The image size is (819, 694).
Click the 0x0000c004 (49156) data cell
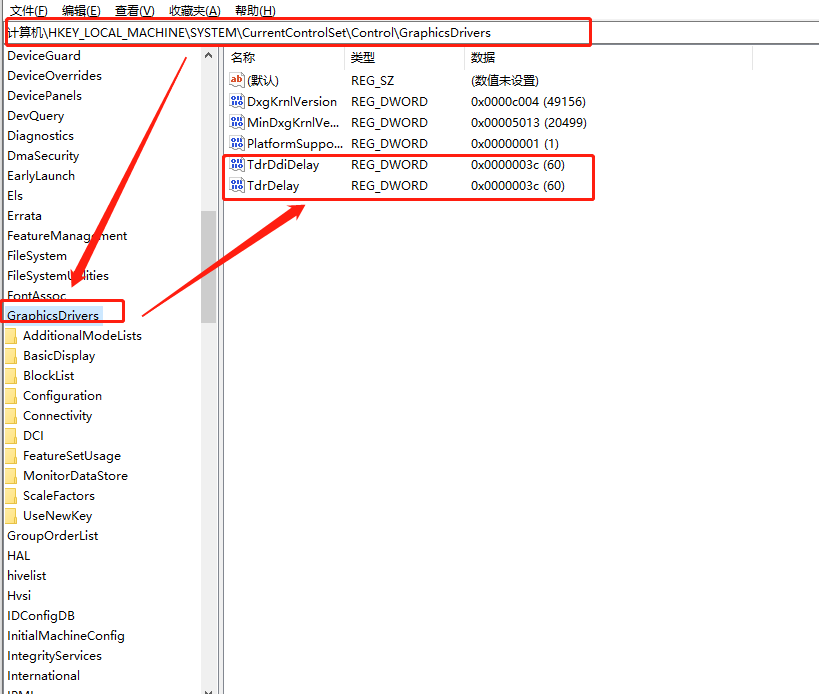click(x=528, y=101)
